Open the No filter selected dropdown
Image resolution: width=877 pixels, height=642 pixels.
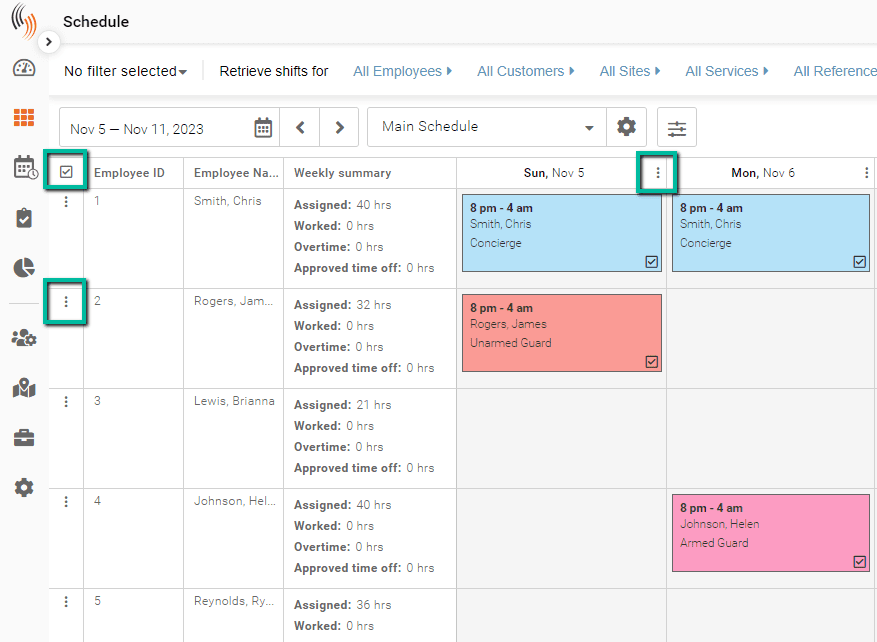tap(124, 70)
